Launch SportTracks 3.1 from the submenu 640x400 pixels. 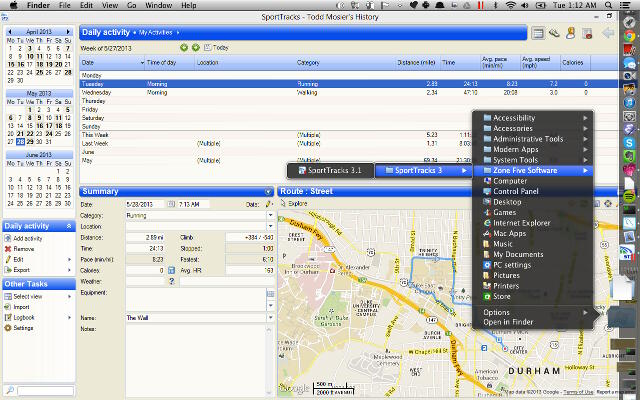click(330, 171)
